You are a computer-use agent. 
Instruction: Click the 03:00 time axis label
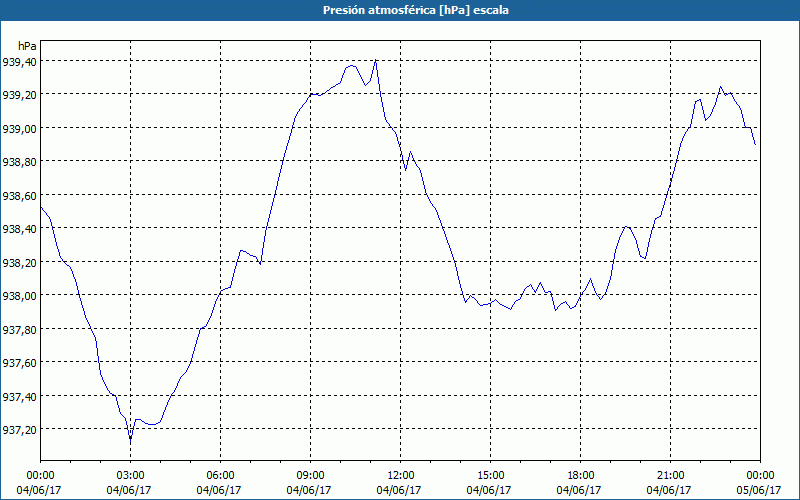pyautogui.click(x=130, y=476)
